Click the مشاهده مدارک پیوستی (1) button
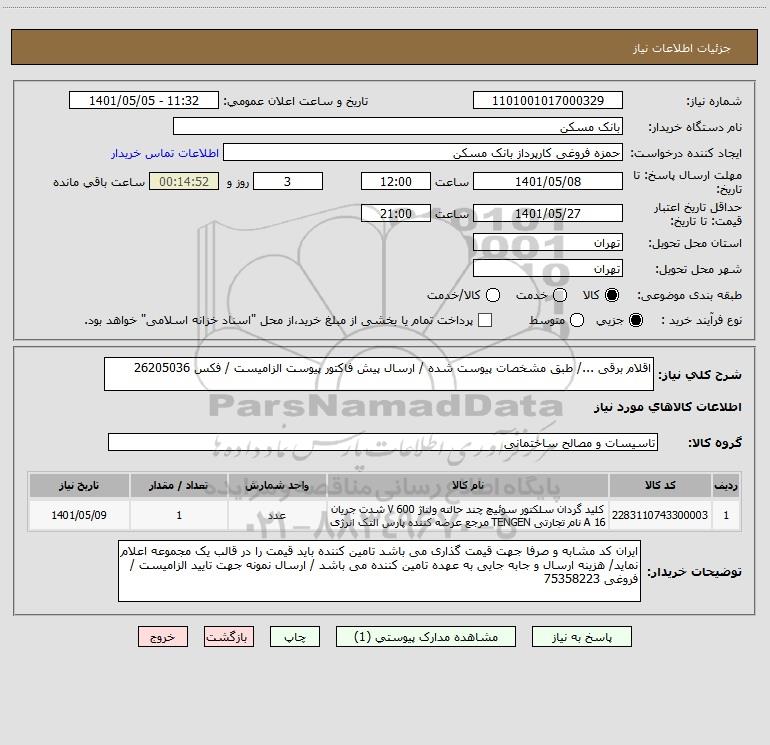This screenshot has height=745, width=770. point(426,637)
